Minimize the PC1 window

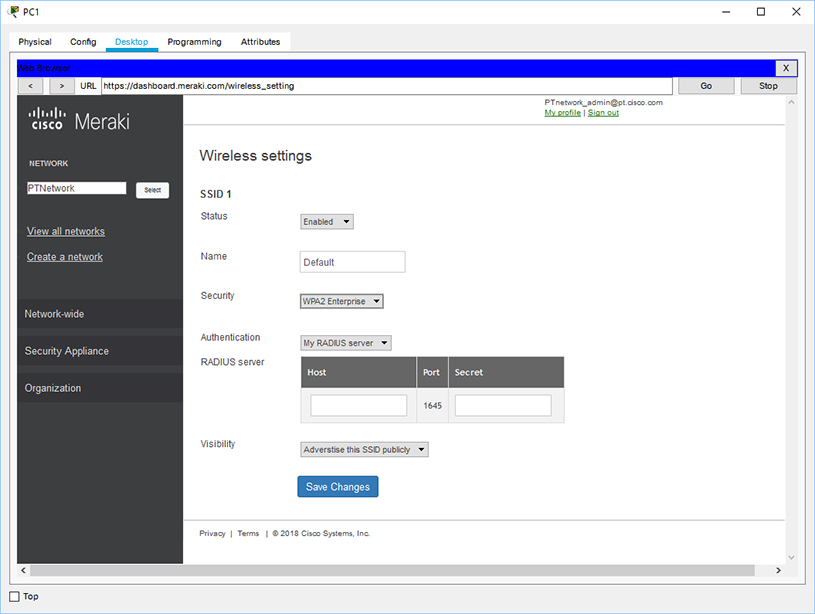(726, 11)
